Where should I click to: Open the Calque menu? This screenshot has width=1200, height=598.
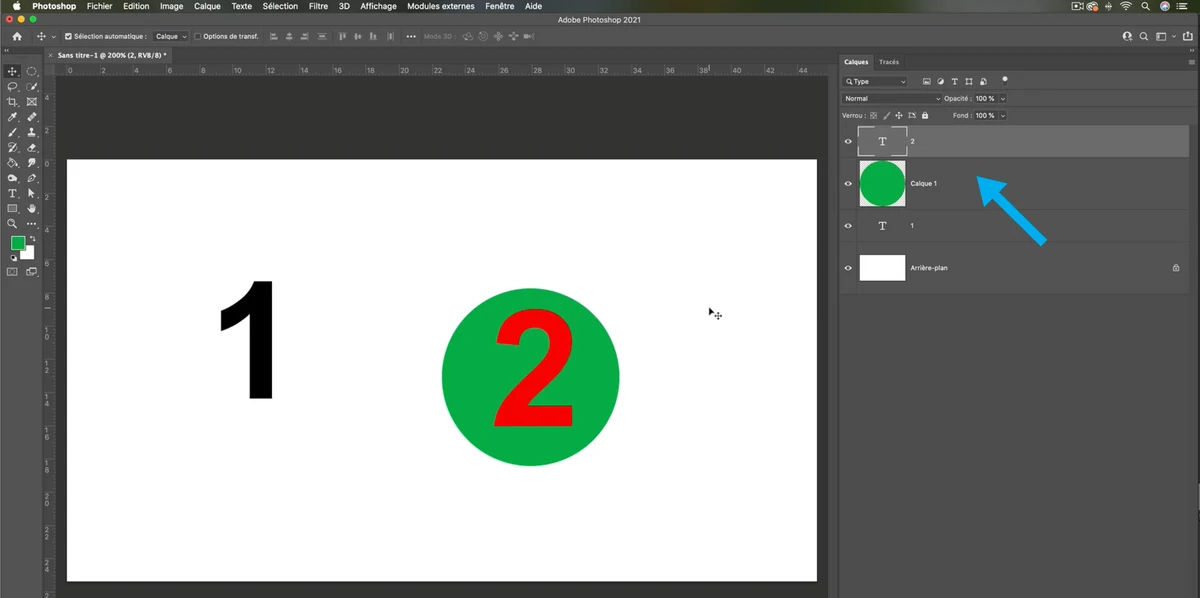pos(207,6)
